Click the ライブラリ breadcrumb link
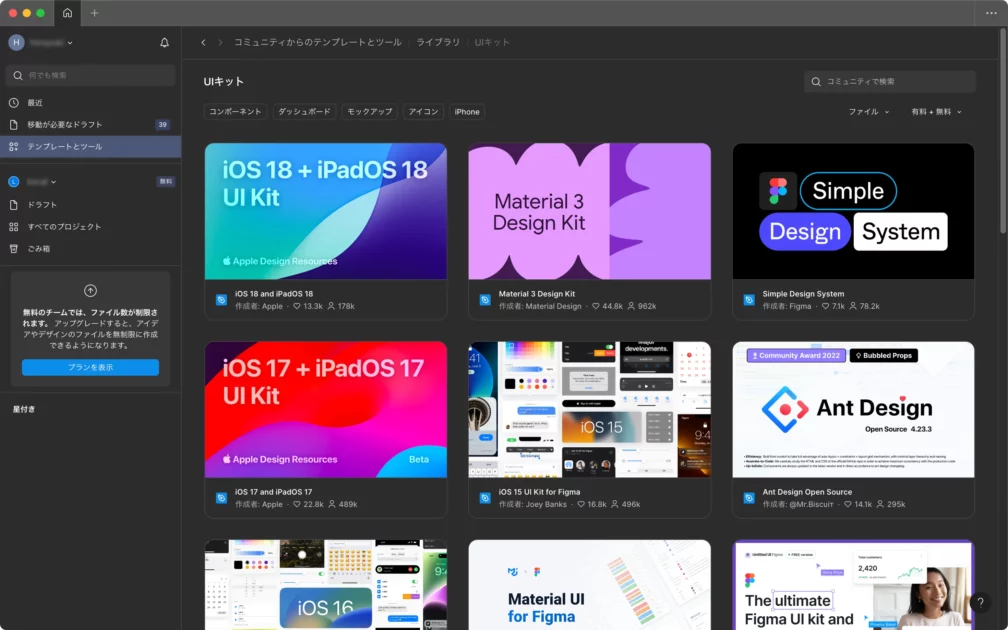 point(438,42)
